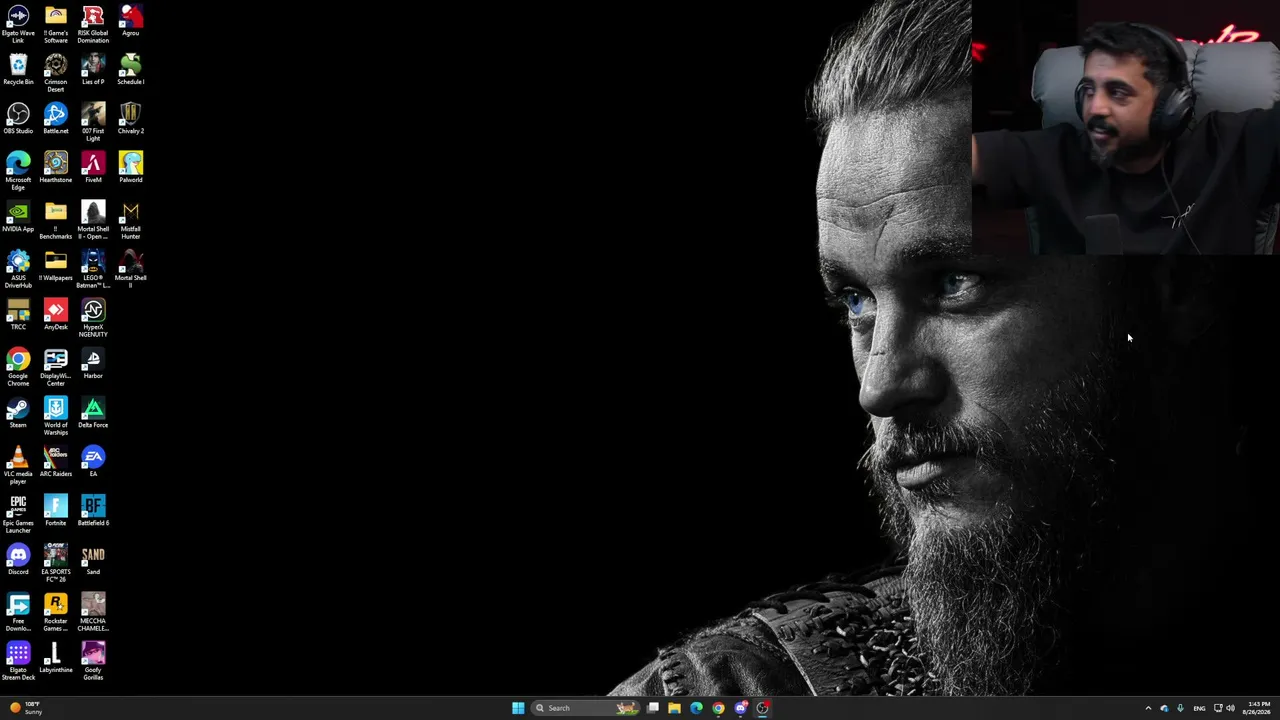Image resolution: width=1280 pixels, height=720 pixels.
Task: Select the 007 First Light shortcut
Action: [93, 122]
